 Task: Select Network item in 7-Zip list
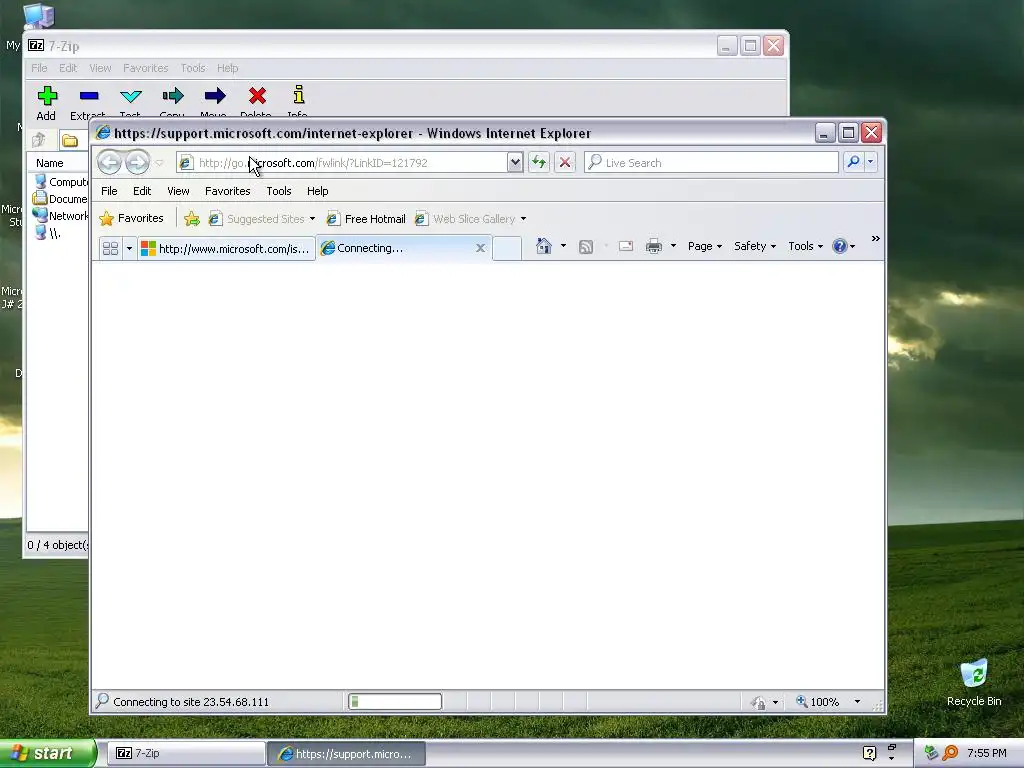tap(61, 216)
